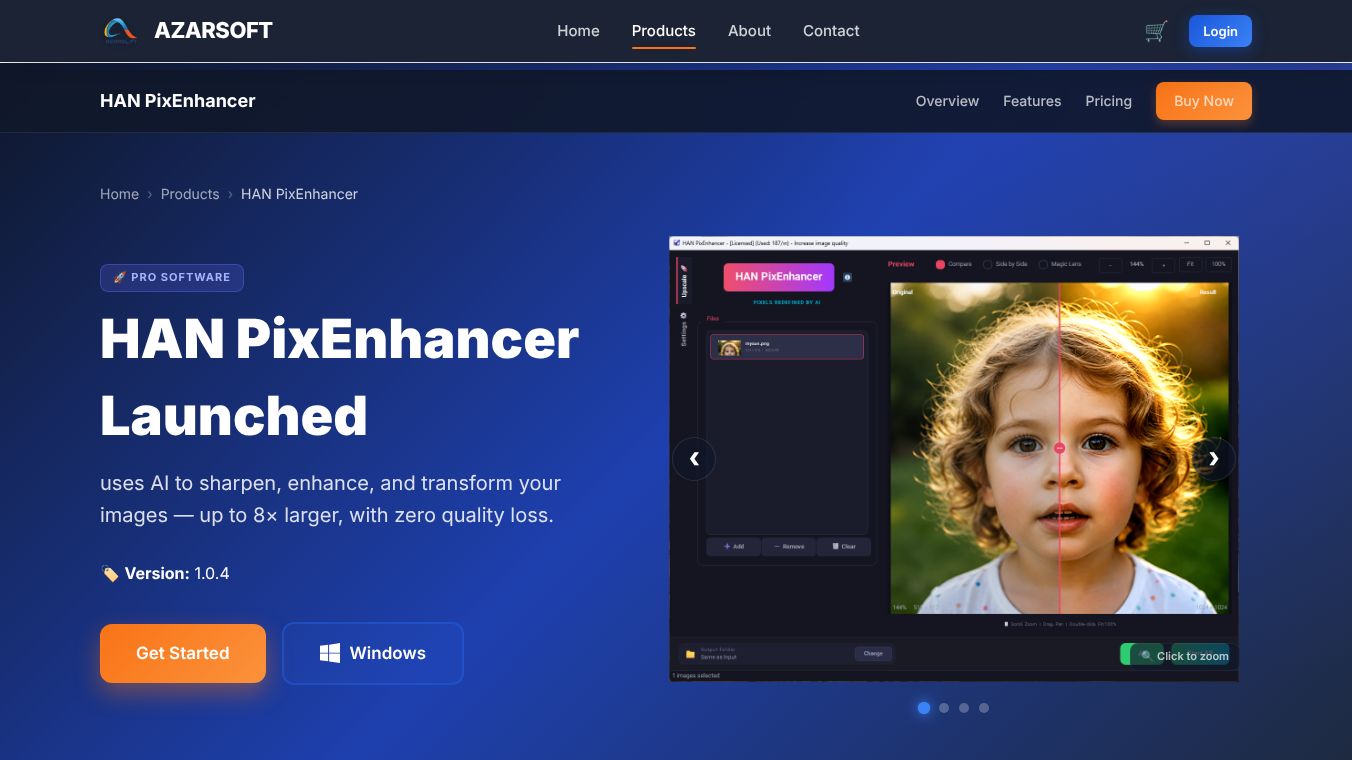Open the Products navigation item

pos(664,31)
